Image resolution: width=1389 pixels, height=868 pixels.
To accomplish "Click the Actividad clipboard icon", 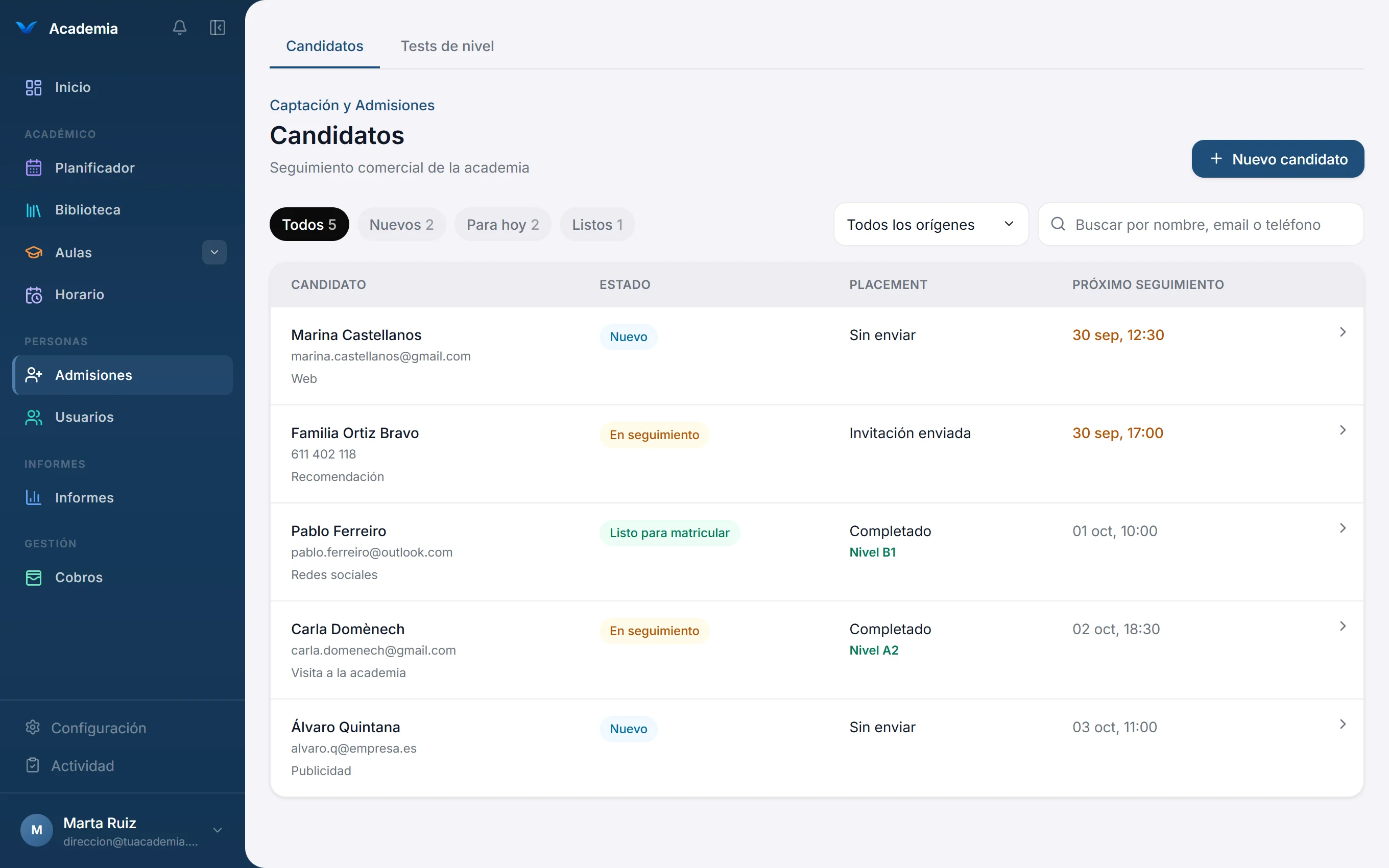I will pyautogui.click(x=33, y=765).
